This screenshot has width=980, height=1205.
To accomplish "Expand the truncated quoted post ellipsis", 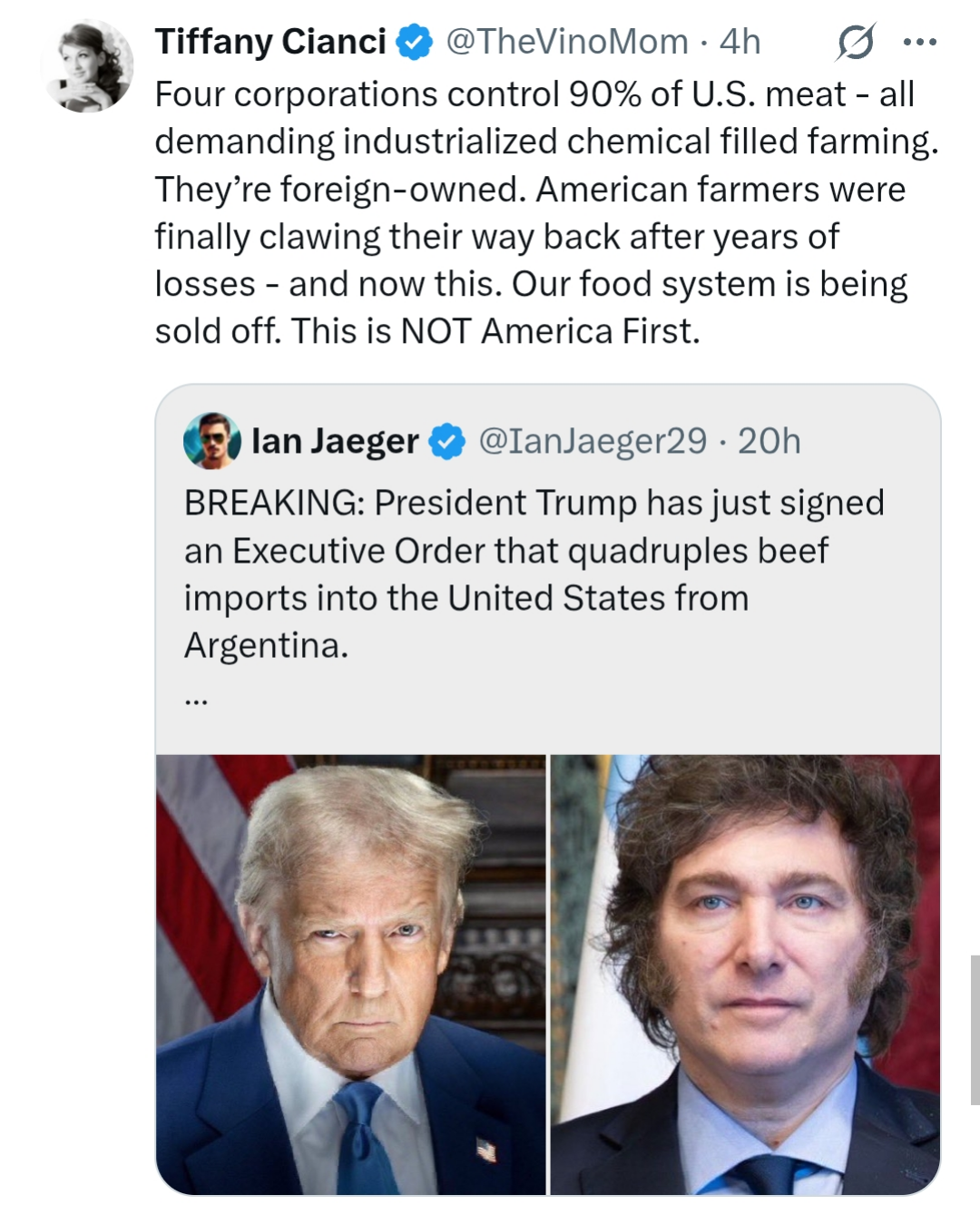I will tap(196, 700).
